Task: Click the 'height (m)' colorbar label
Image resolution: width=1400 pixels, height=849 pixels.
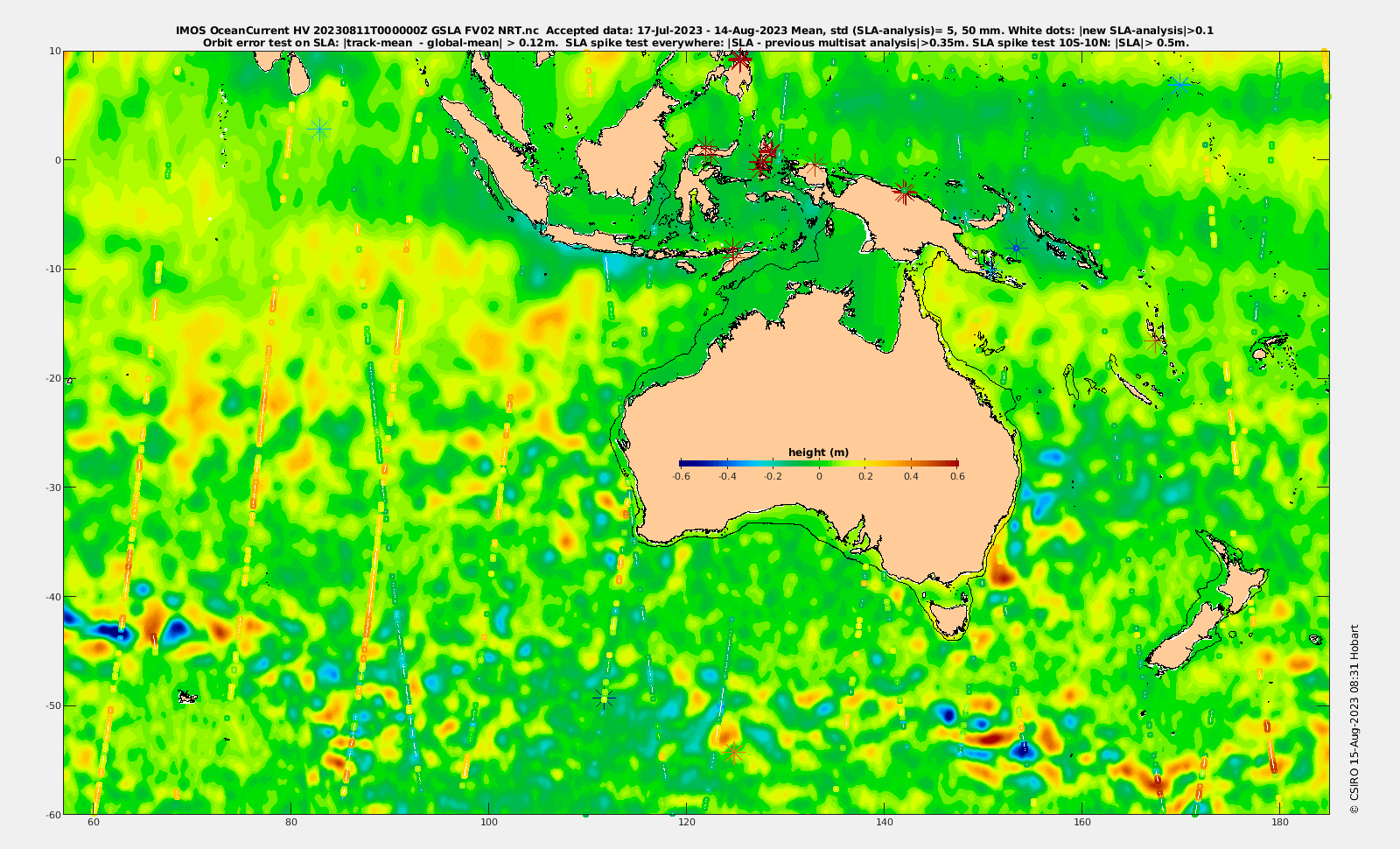Action: tap(818, 453)
